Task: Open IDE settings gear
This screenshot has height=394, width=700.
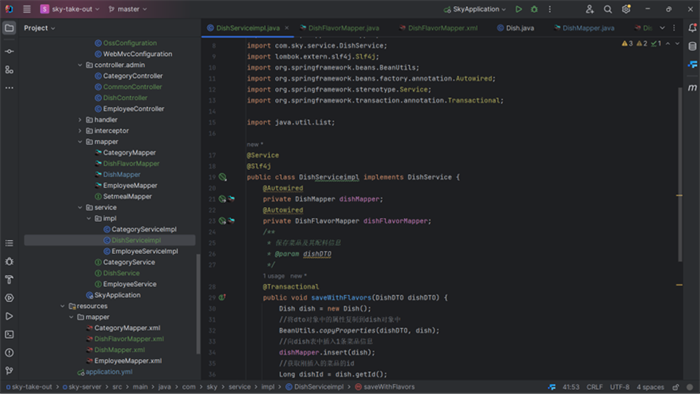Action: pos(626,9)
